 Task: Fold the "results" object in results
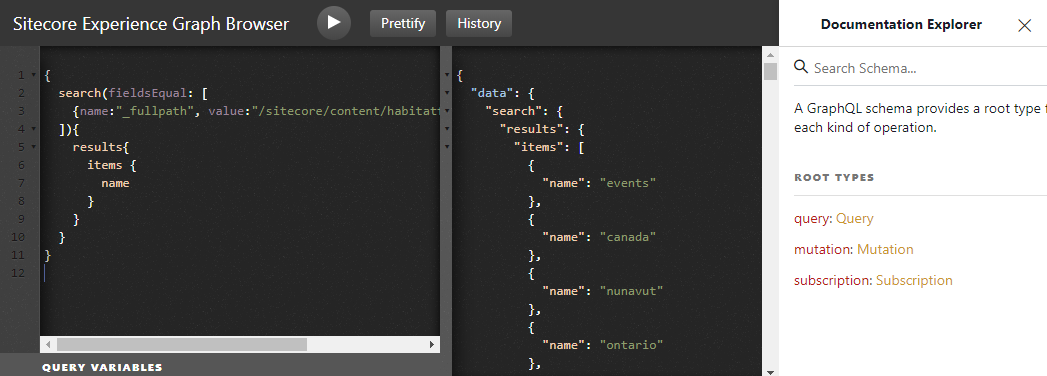pyautogui.click(x=447, y=129)
